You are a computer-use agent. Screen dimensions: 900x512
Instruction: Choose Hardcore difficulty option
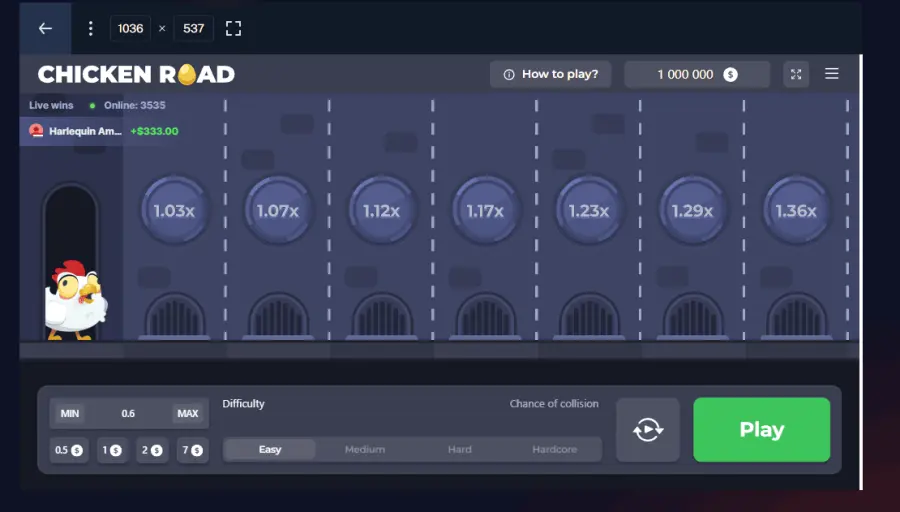tap(554, 449)
